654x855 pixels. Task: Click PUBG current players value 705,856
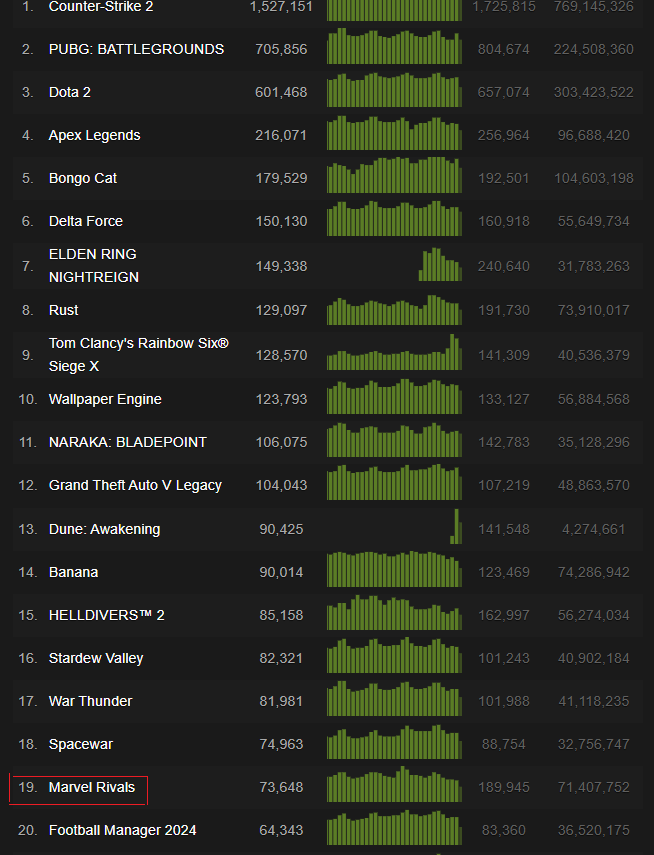[x=281, y=49]
